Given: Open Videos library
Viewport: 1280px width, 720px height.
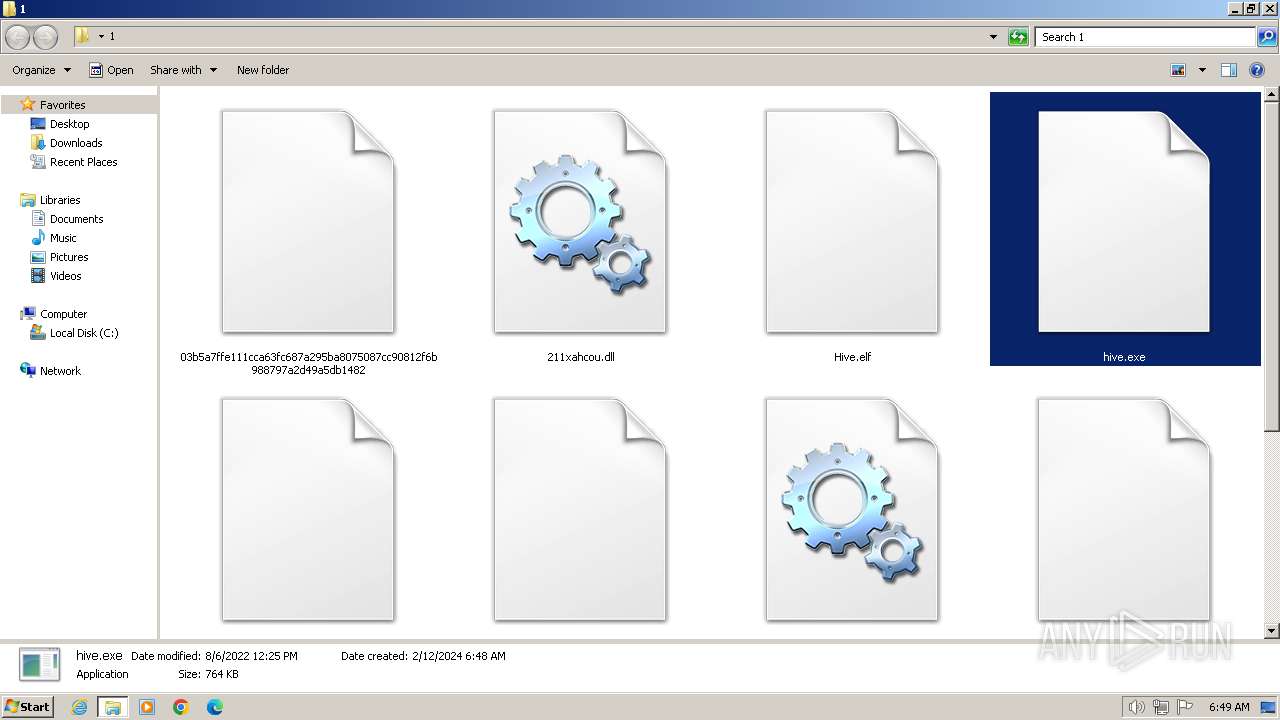Looking at the screenshot, I should click(65, 276).
